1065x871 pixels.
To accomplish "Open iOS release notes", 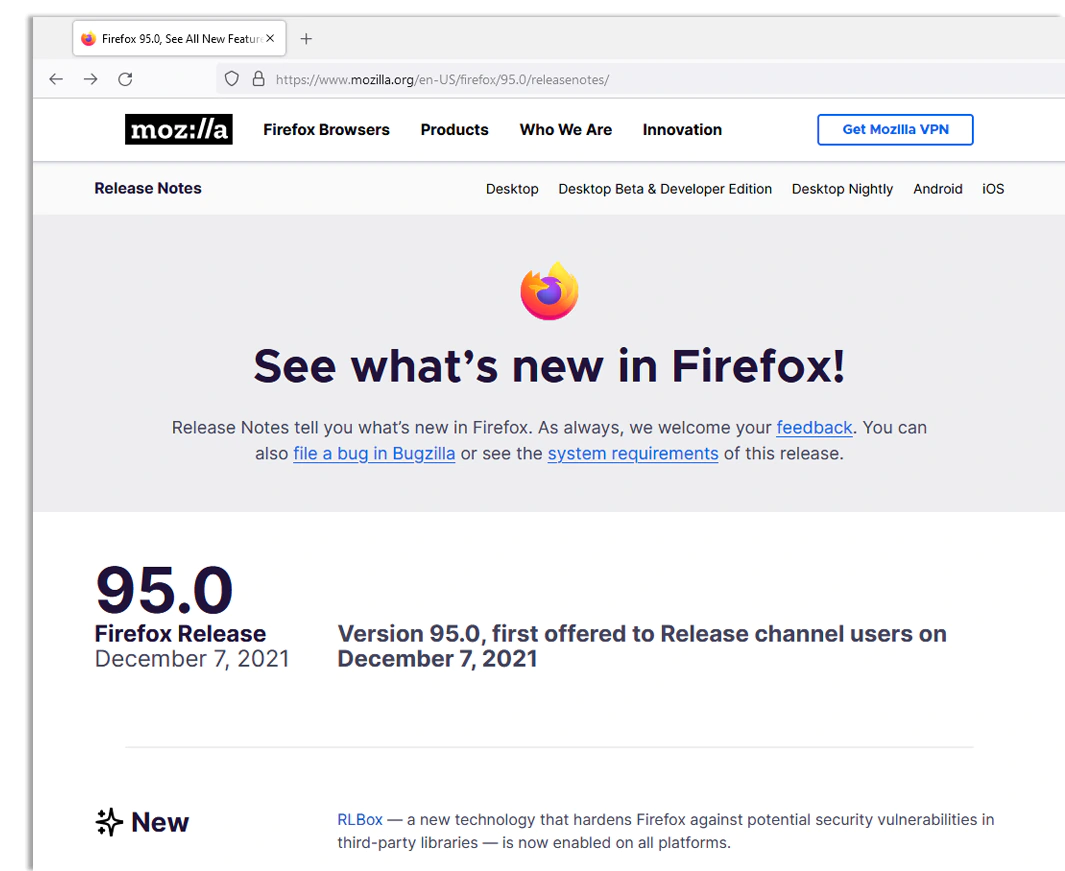I will point(993,189).
